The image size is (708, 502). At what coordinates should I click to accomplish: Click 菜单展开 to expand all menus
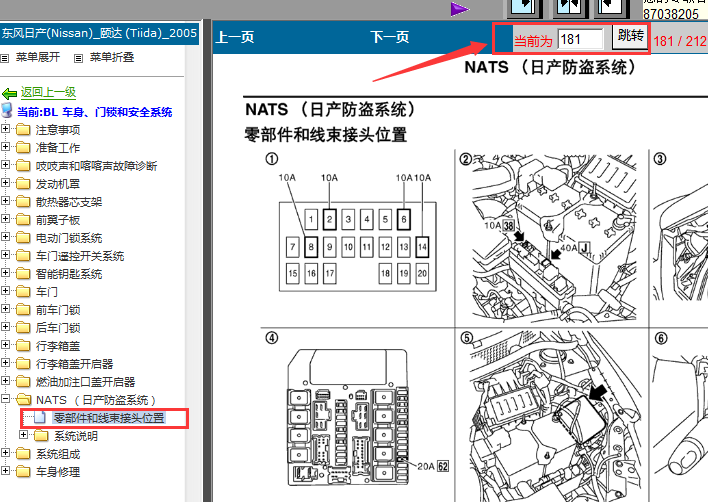coord(38,57)
